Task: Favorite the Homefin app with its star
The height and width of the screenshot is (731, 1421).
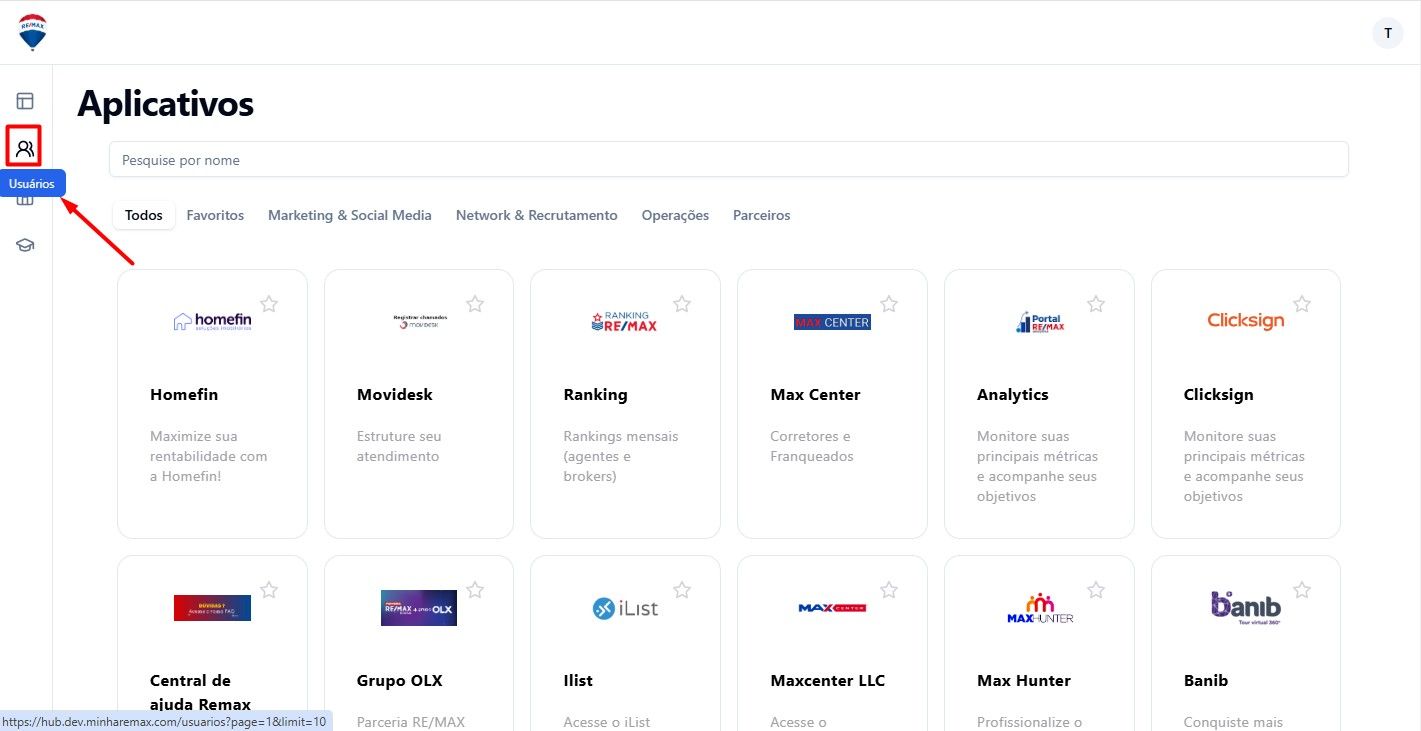Action: click(269, 304)
